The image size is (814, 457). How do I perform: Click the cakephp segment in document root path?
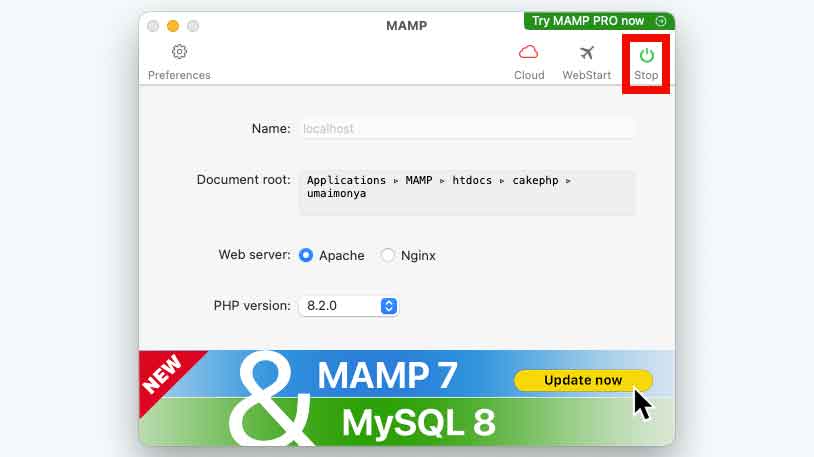[x=535, y=180]
